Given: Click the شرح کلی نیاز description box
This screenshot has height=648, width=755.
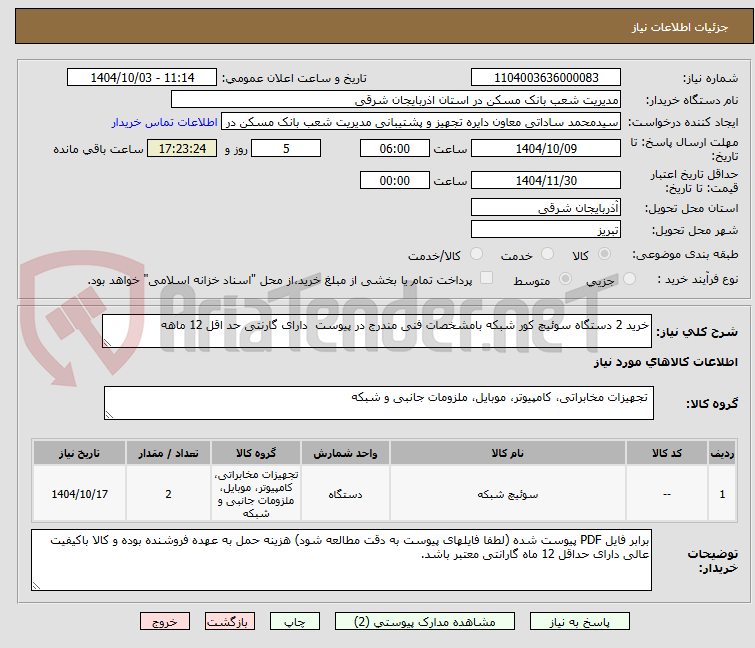Looking at the screenshot, I should (377, 331).
